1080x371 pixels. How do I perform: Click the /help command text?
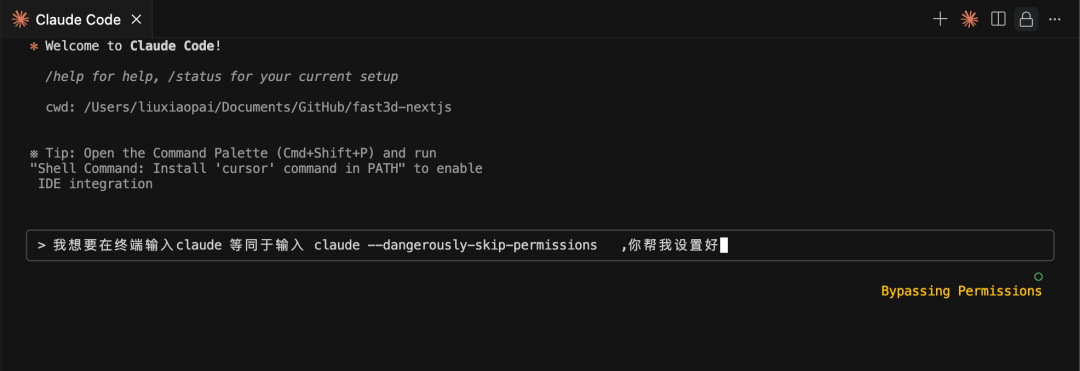63,76
